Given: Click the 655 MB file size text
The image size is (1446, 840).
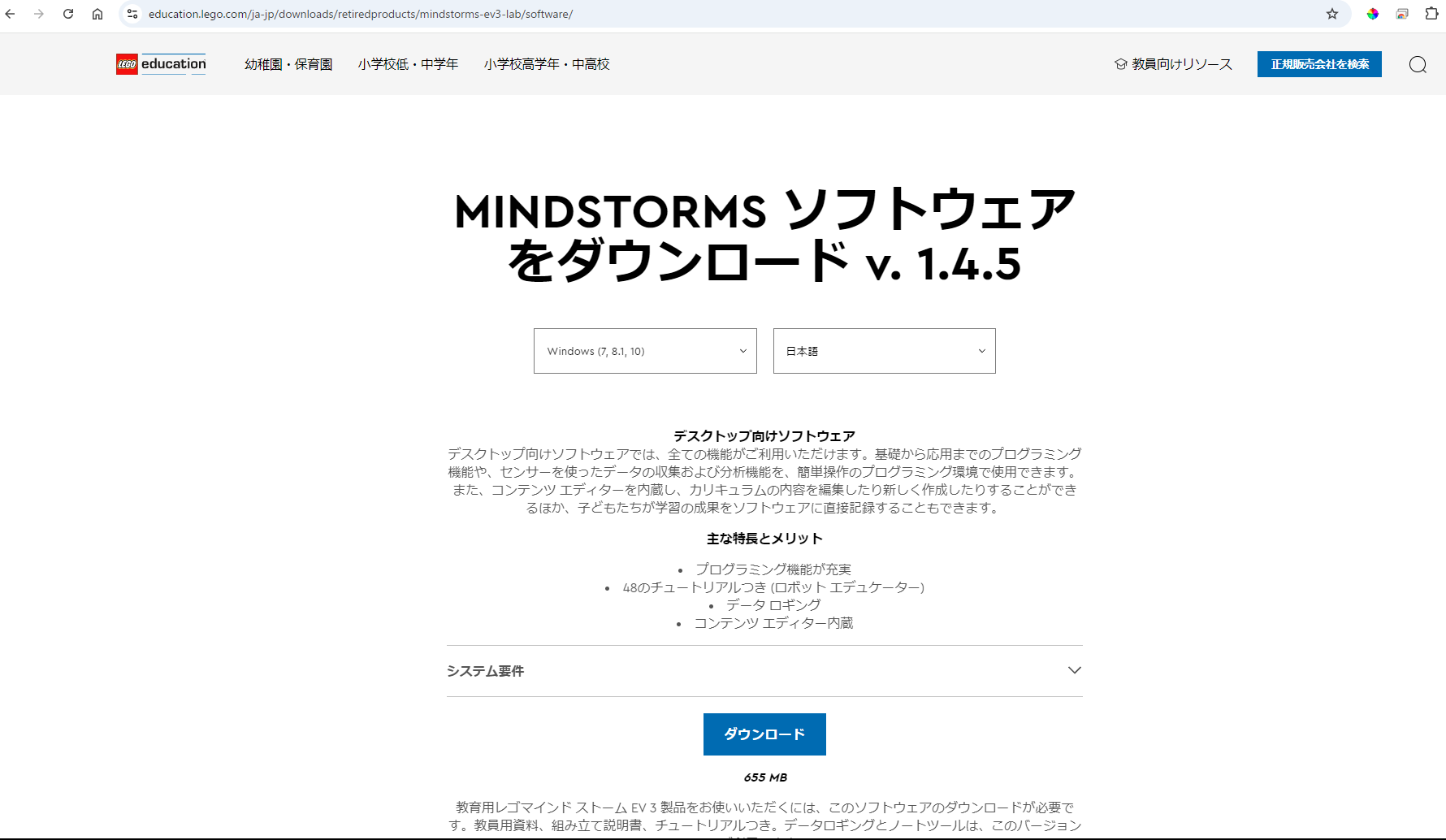Looking at the screenshot, I should pyautogui.click(x=765, y=777).
